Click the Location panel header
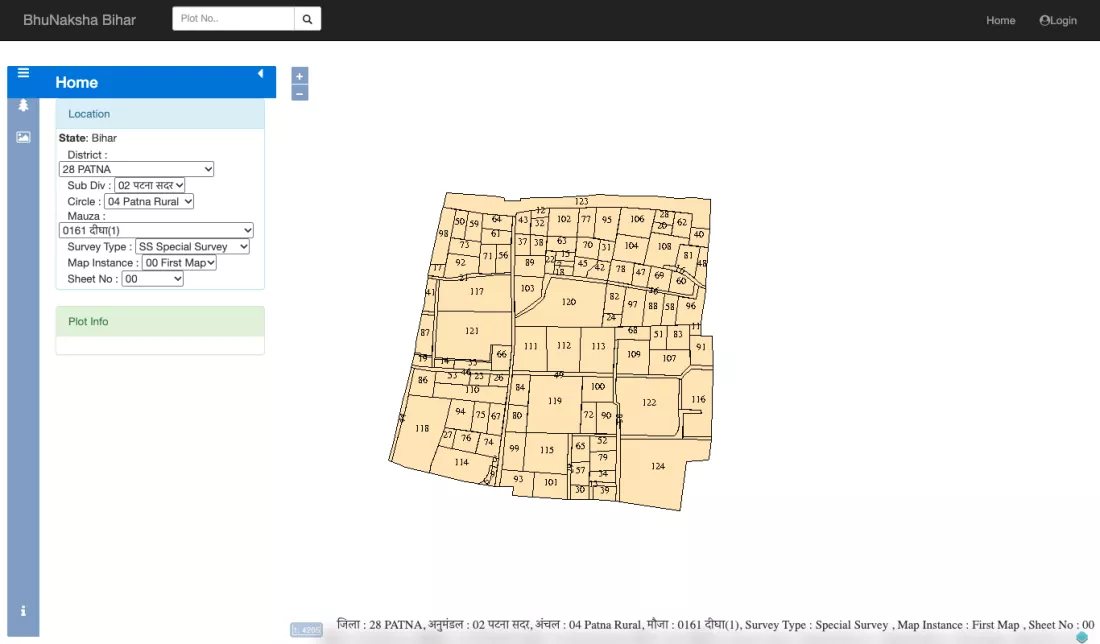This screenshot has width=1100, height=644. point(160,114)
